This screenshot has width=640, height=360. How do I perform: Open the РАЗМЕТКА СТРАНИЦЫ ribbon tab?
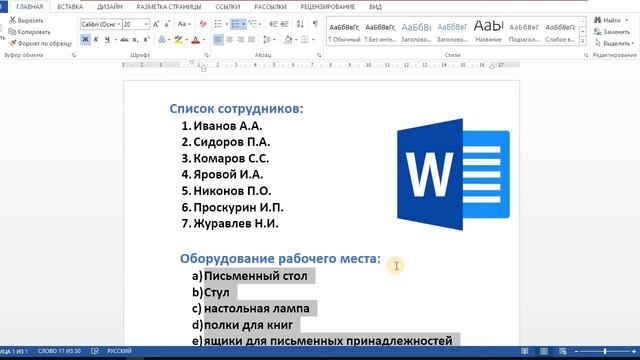click(169, 7)
